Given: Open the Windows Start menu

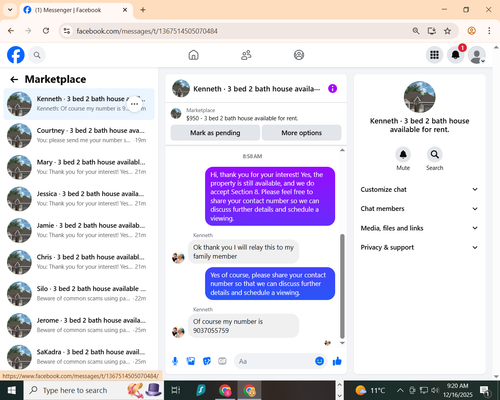Looking at the screenshot, I should pos(12,390).
